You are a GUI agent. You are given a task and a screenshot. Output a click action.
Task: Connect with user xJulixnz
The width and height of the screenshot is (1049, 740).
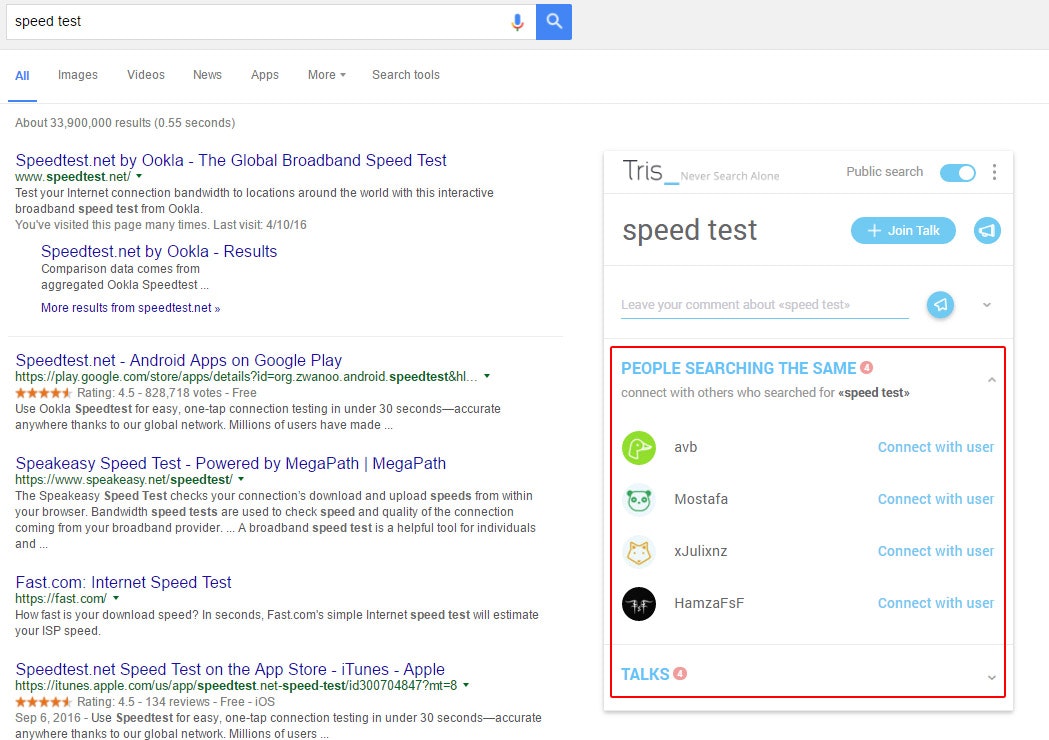coord(935,551)
